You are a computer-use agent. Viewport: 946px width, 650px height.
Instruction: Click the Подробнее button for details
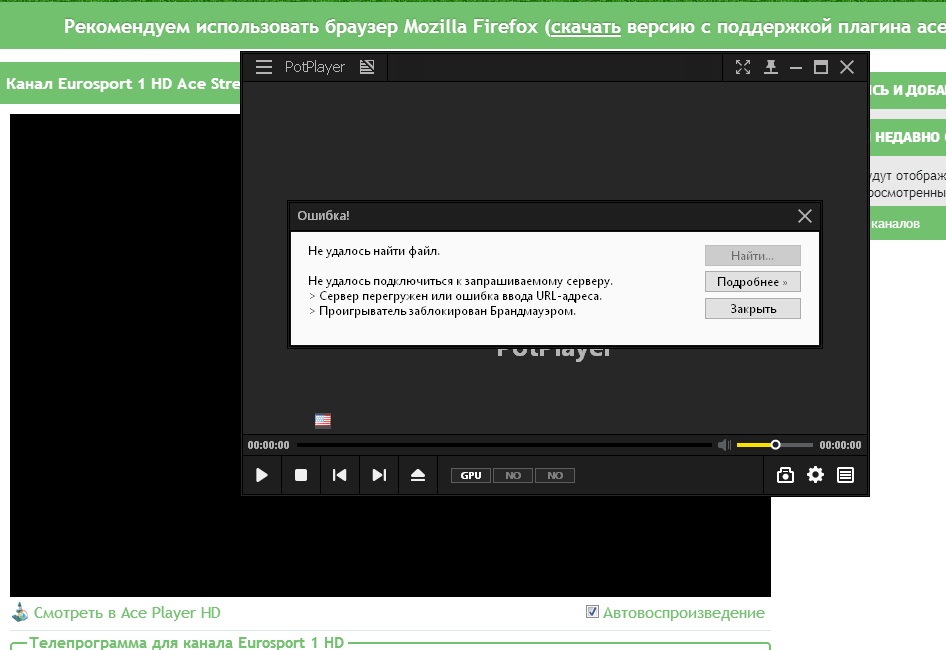(752, 282)
